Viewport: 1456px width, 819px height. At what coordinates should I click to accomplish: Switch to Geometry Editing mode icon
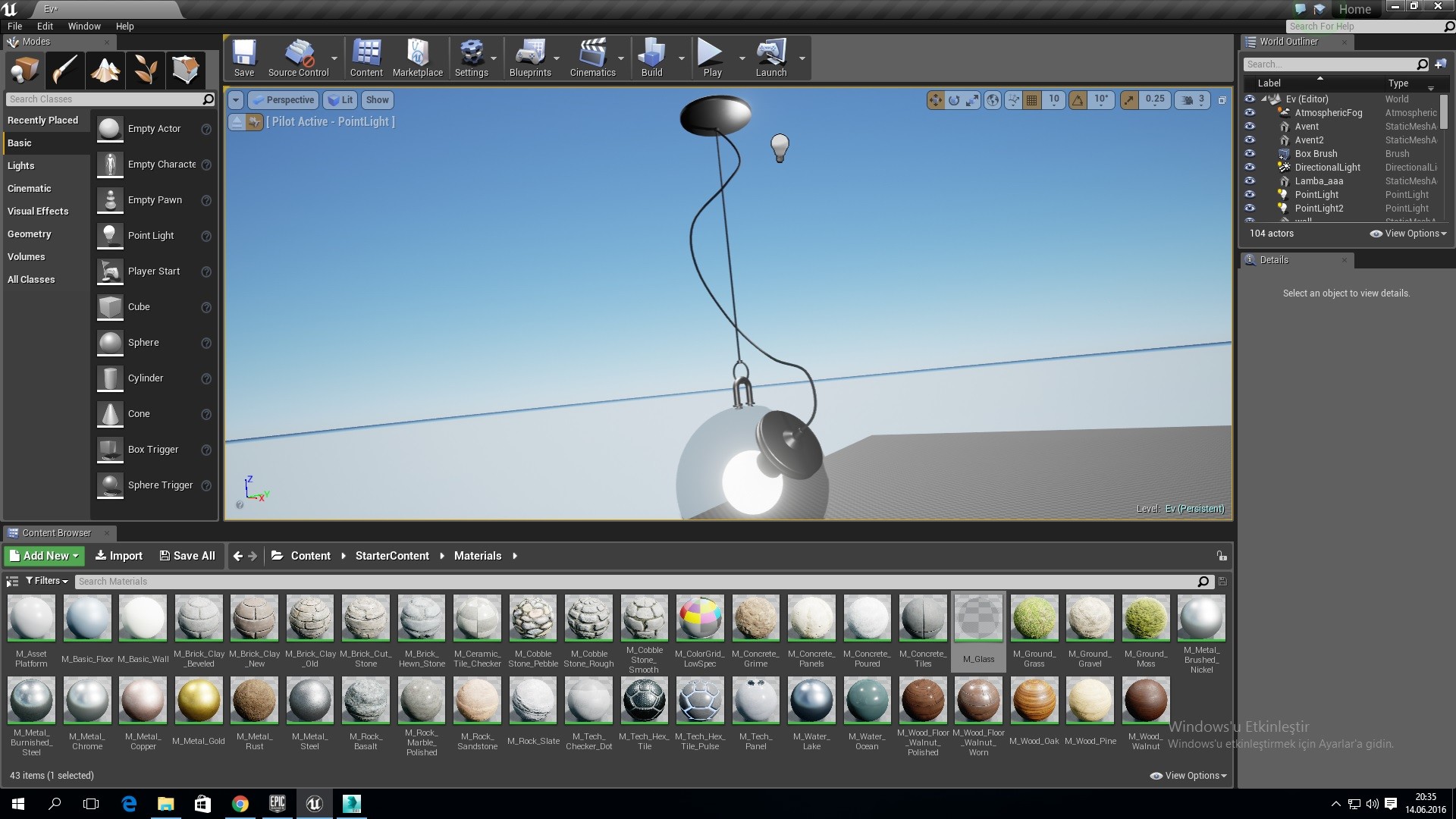coord(186,70)
